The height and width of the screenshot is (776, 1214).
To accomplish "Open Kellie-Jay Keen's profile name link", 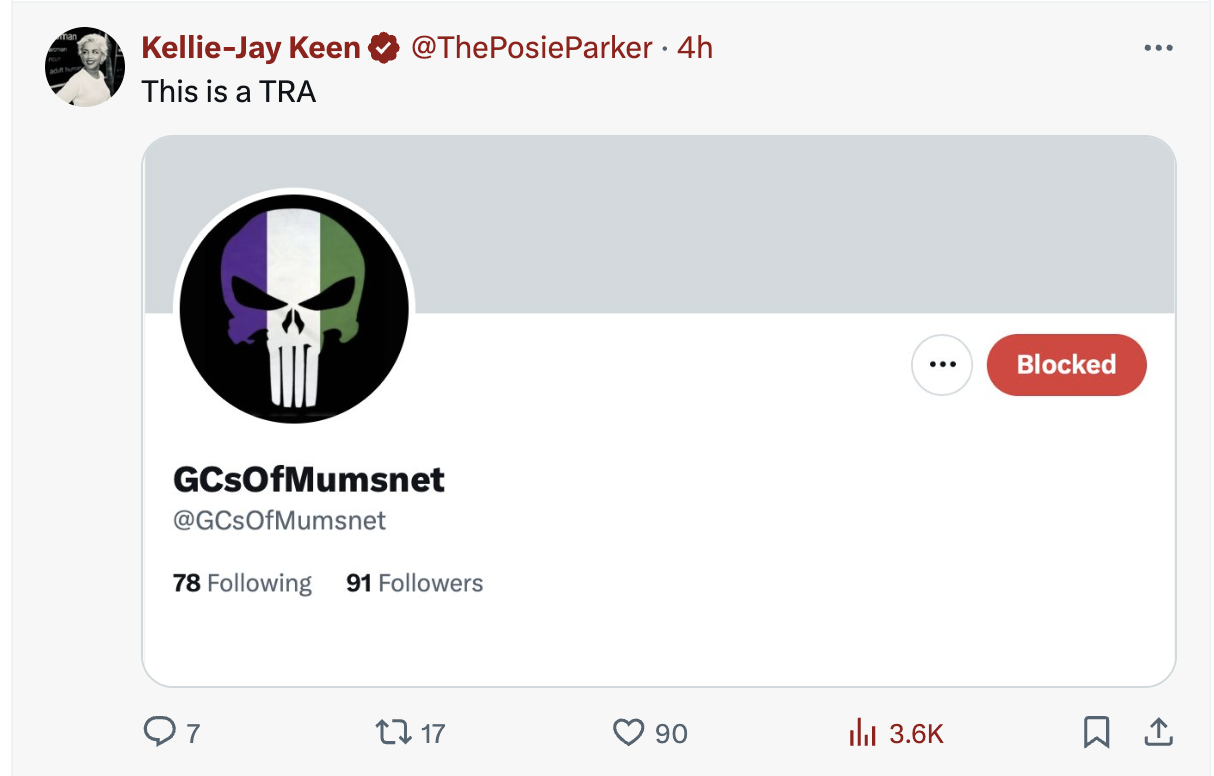I will (251, 47).
